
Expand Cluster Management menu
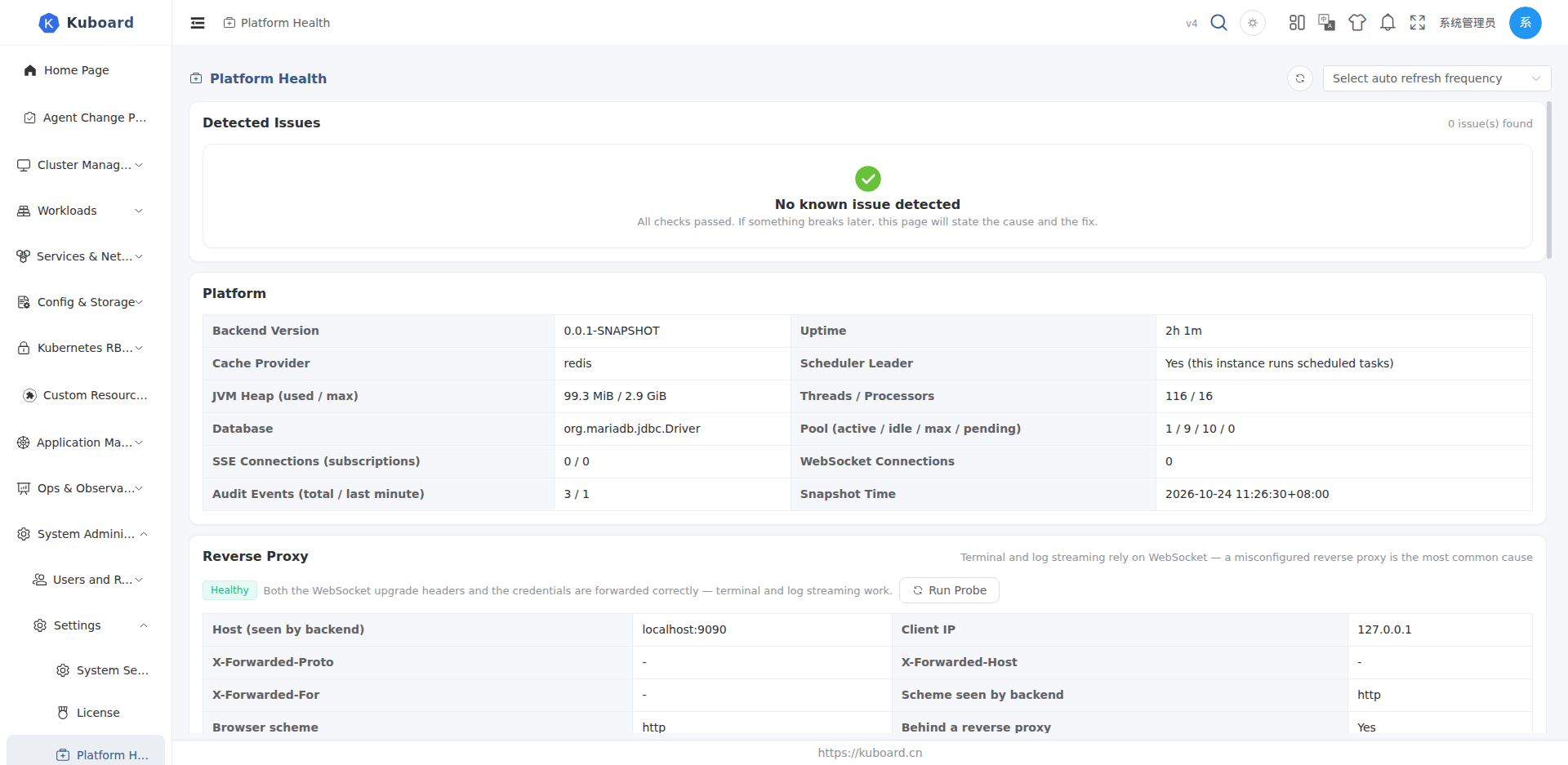click(x=86, y=165)
